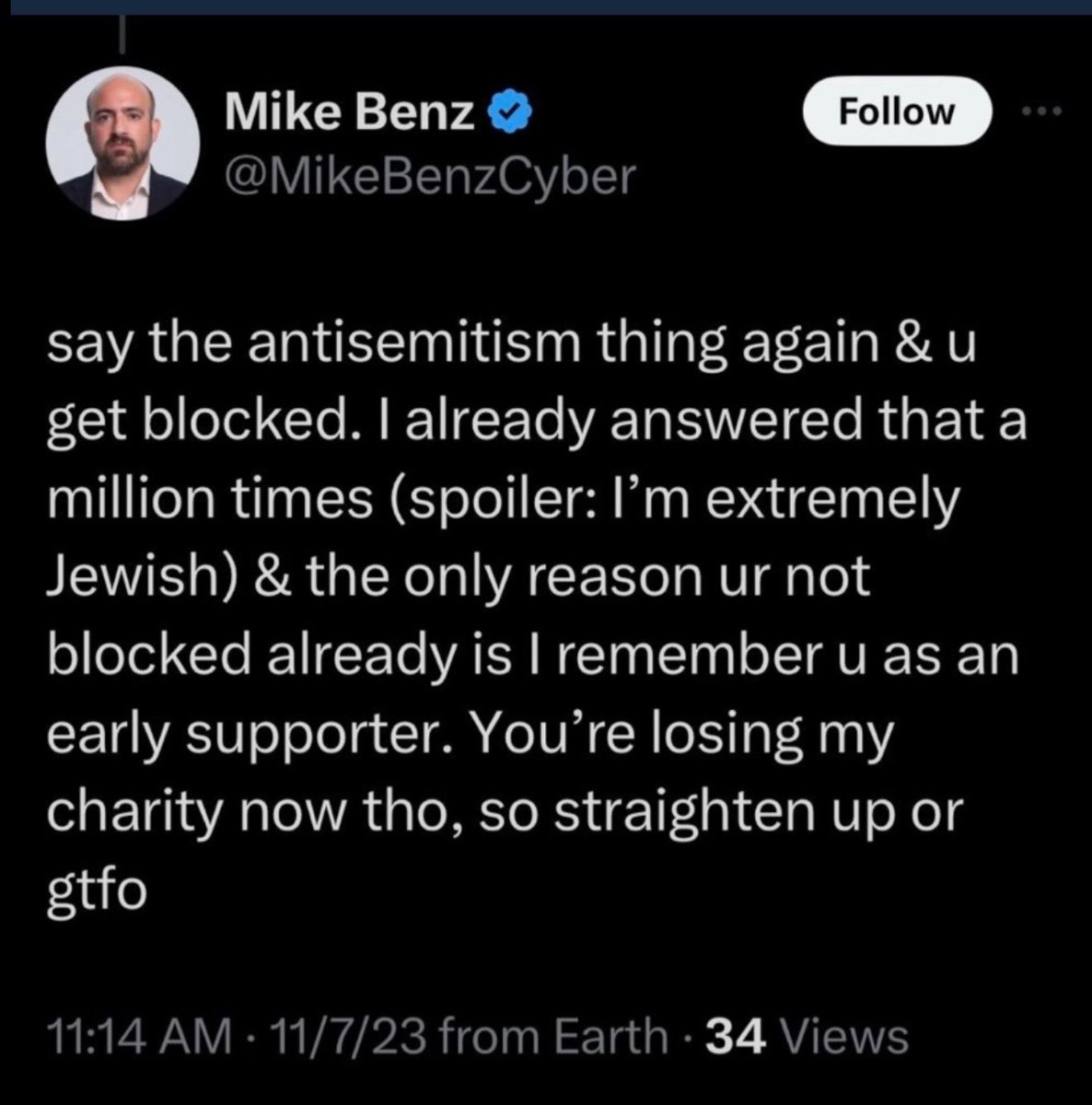The height and width of the screenshot is (1105, 1092).
Task: Open the 34 Views count
Action: (732, 1036)
